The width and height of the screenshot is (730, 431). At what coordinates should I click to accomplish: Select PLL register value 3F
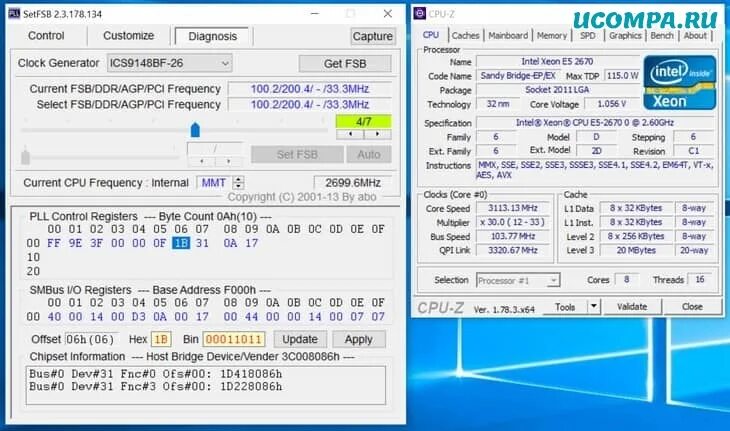tap(96, 243)
